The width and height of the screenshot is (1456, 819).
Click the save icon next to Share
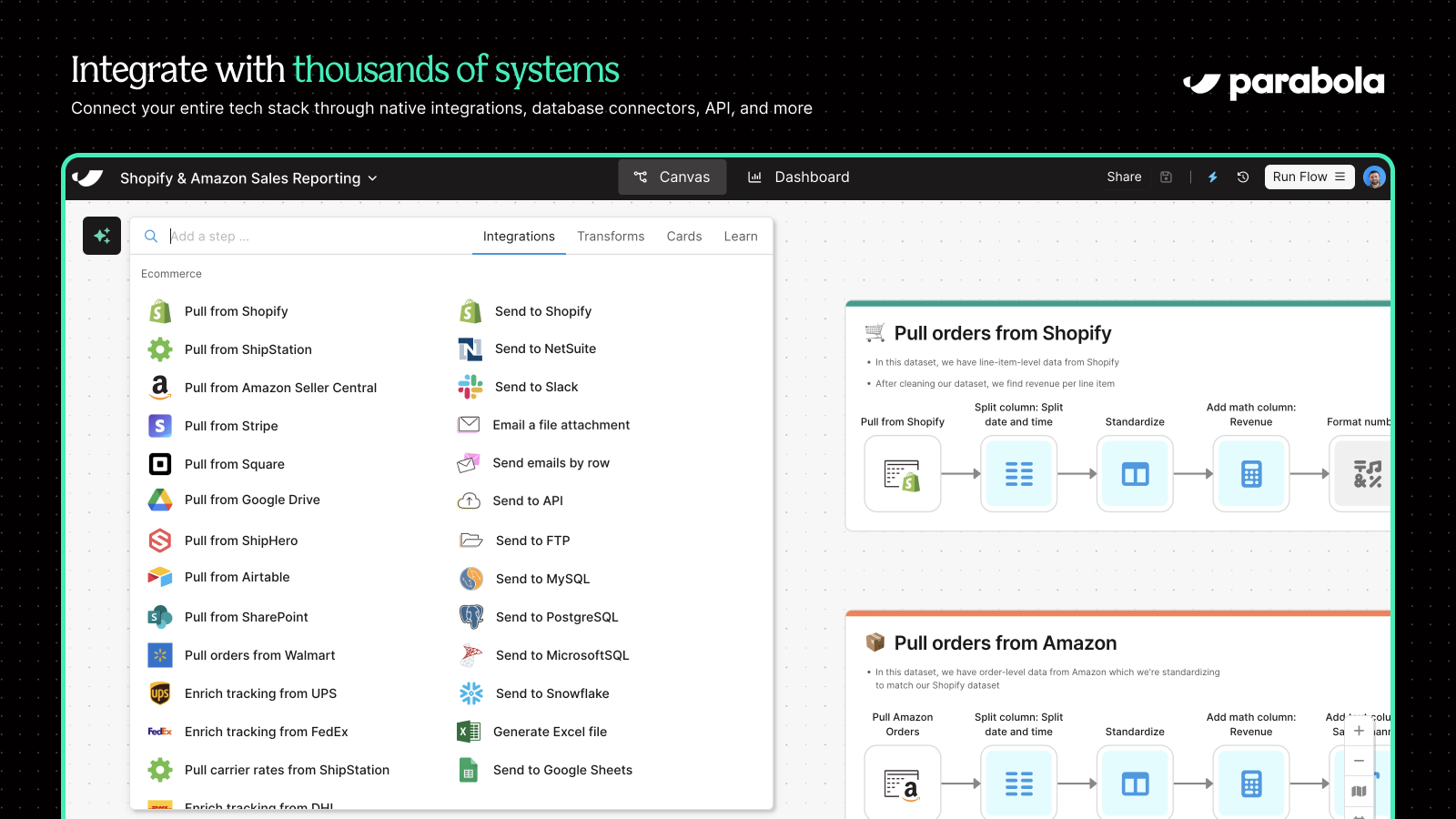[x=1166, y=177]
